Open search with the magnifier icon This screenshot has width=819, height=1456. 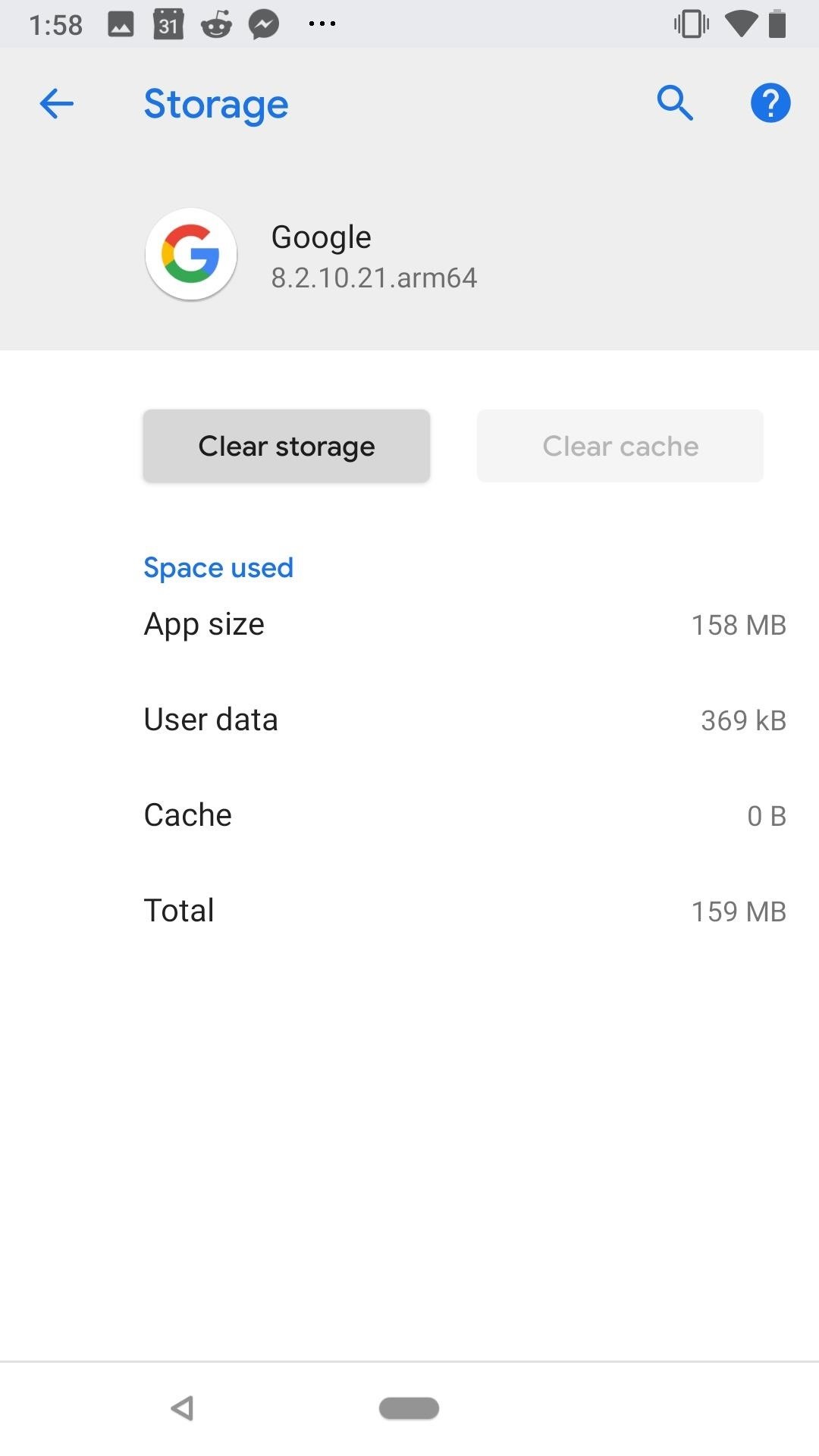coord(675,103)
